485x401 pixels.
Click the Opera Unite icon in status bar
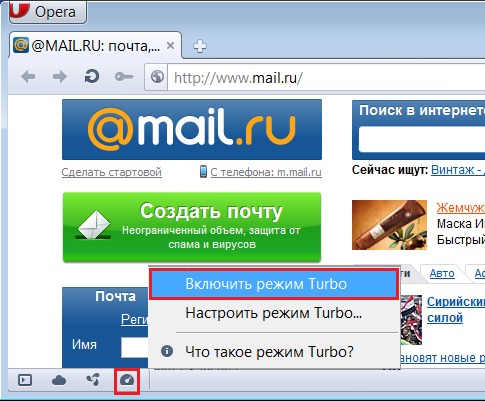tap(93, 380)
